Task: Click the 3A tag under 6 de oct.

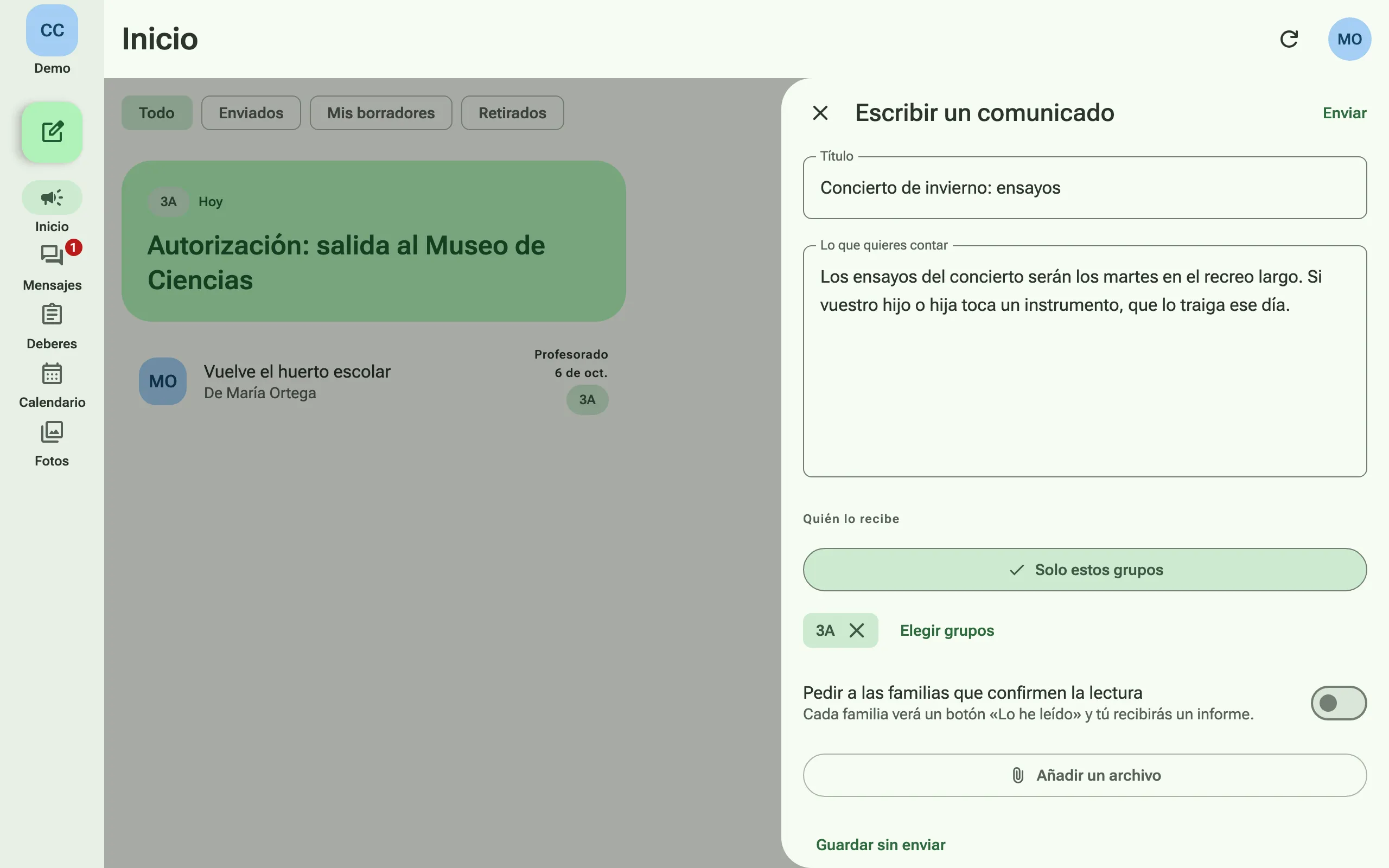Action: click(x=587, y=400)
